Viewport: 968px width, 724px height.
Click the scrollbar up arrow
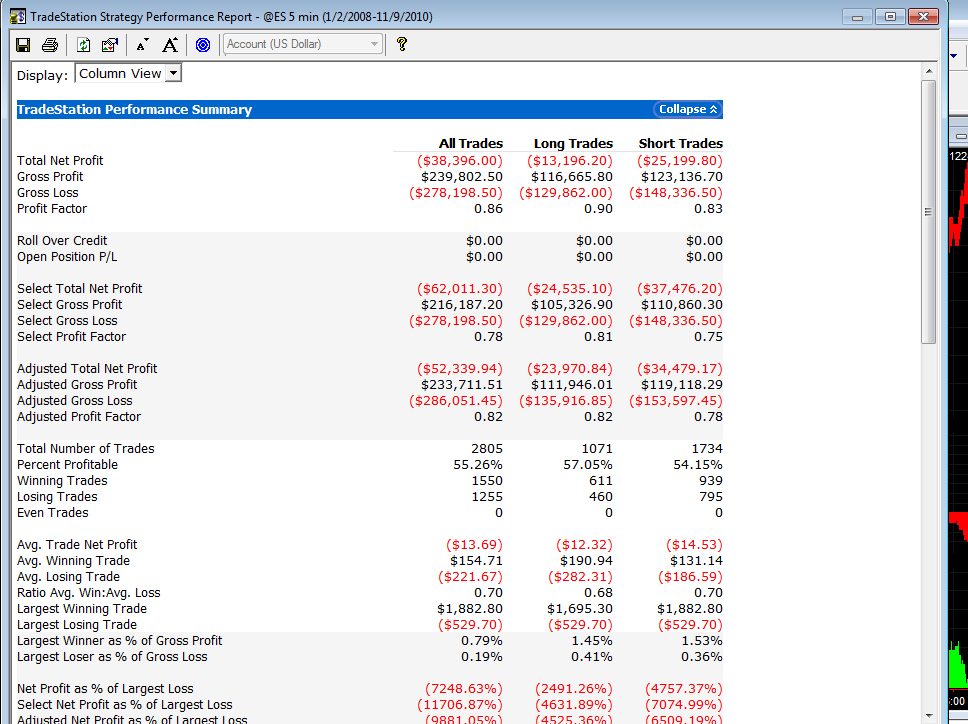click(x=928, y=71)
